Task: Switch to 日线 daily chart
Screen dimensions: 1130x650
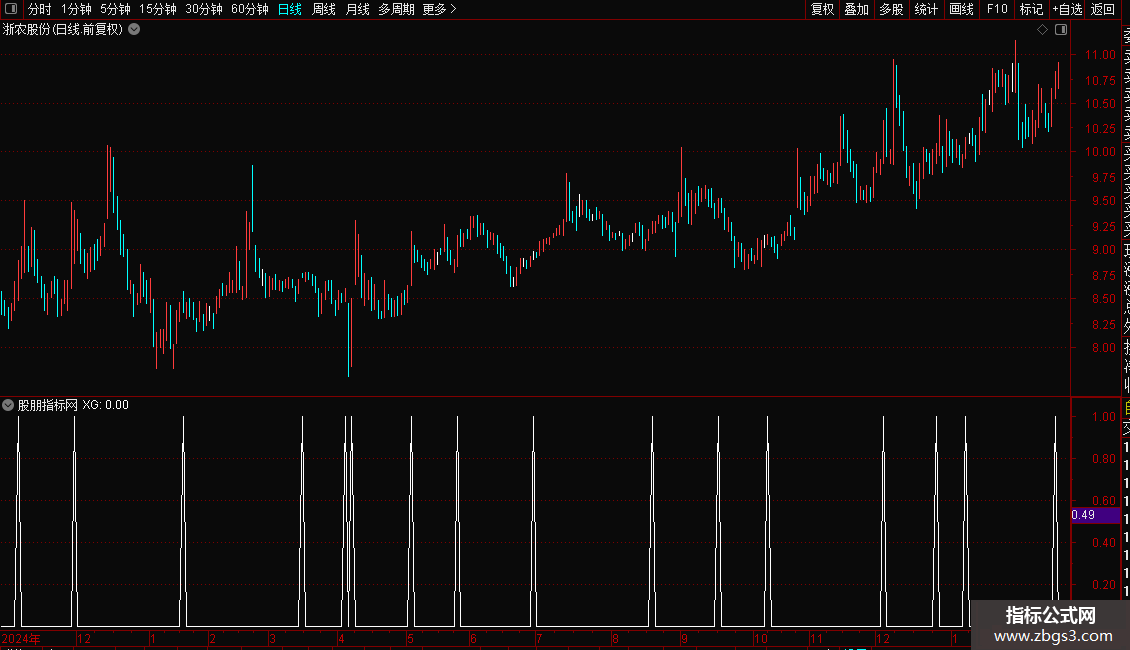Action: click(290, 9)
